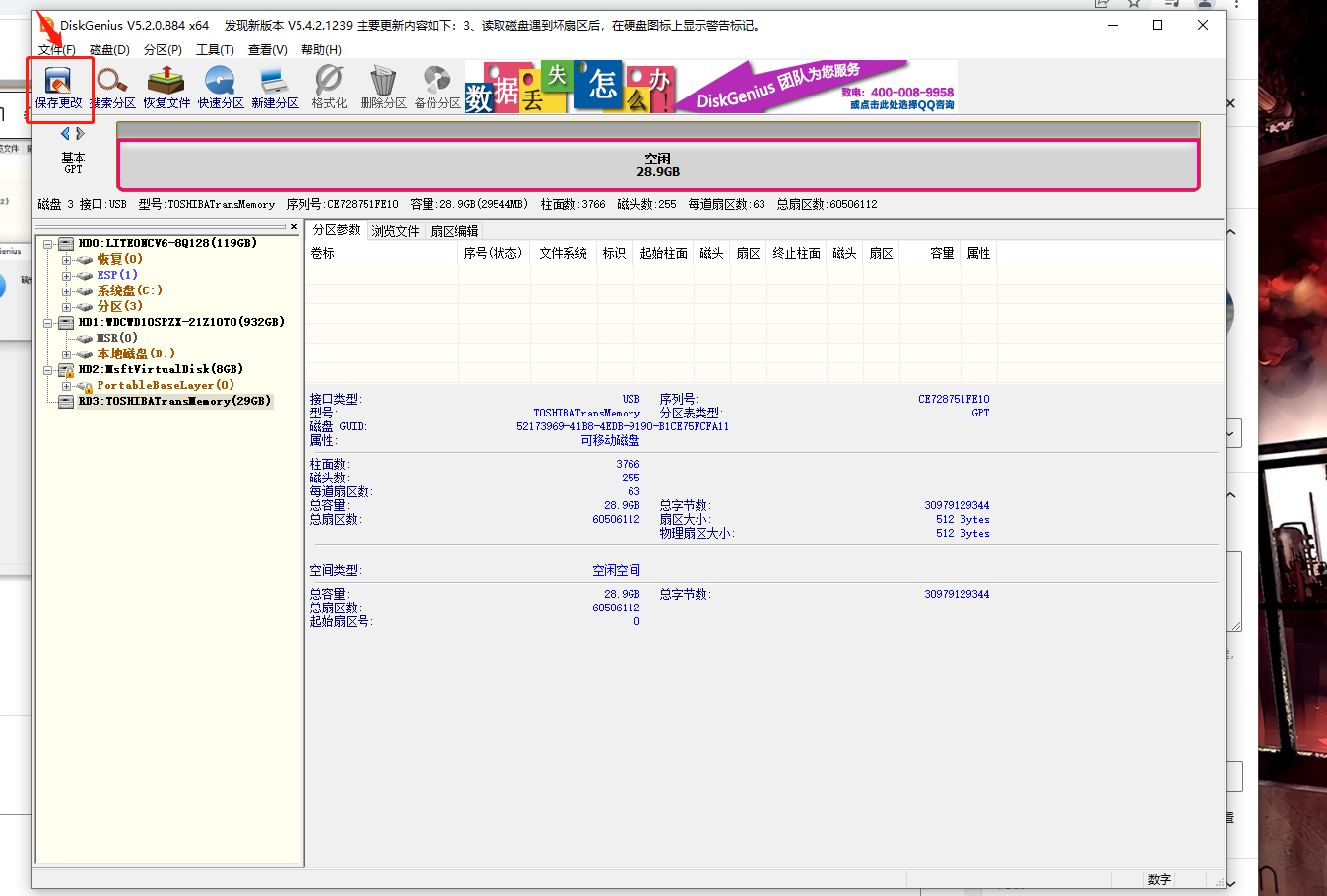The width and height of the screenshot is (1327, 896).
Task: Click the 新建分区 (New Partition) icon
Action: coord(274,87)
